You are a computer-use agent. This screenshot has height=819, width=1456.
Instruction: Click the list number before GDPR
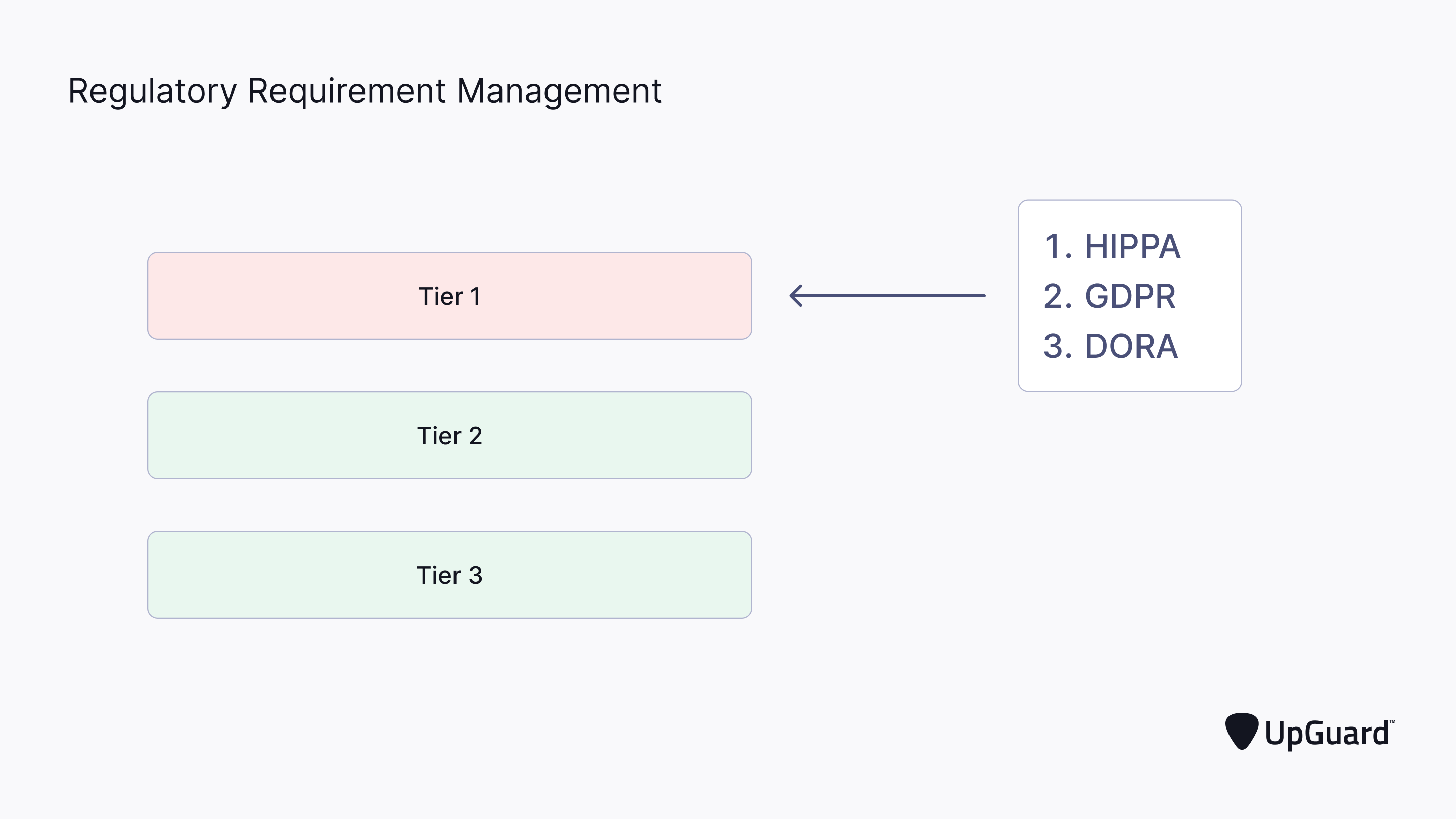coord(1056,296)
